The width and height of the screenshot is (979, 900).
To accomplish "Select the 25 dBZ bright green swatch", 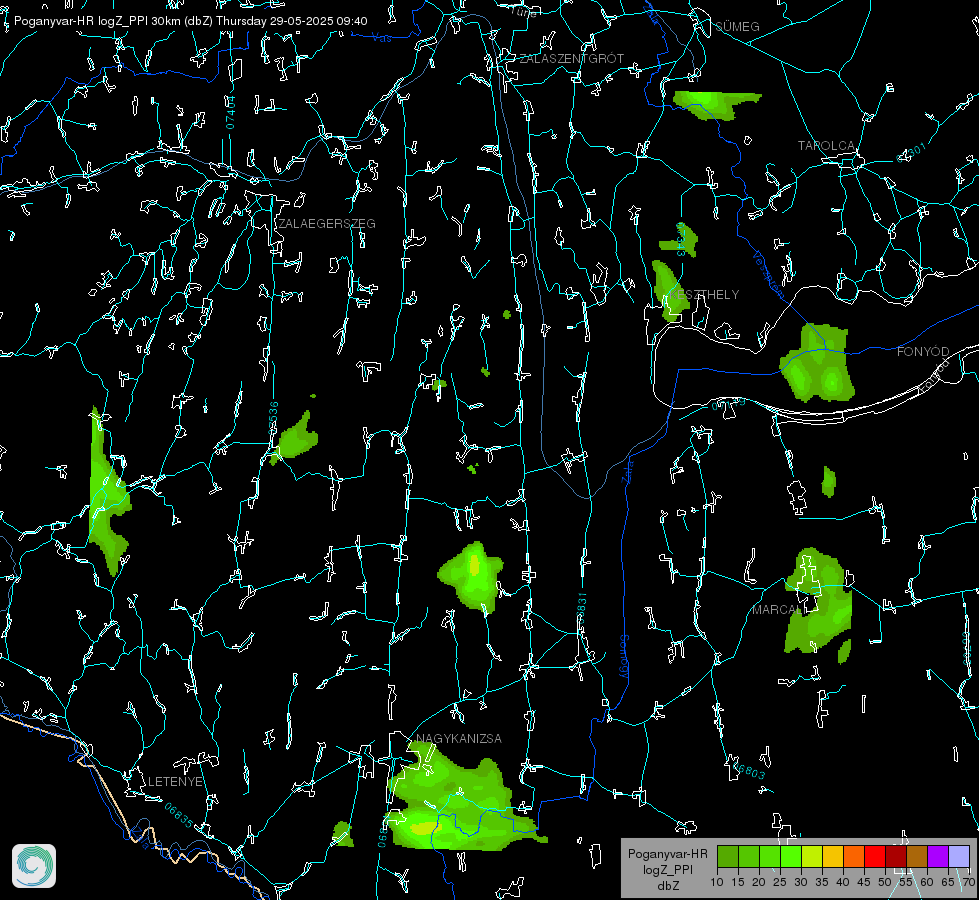I will 791,856.
